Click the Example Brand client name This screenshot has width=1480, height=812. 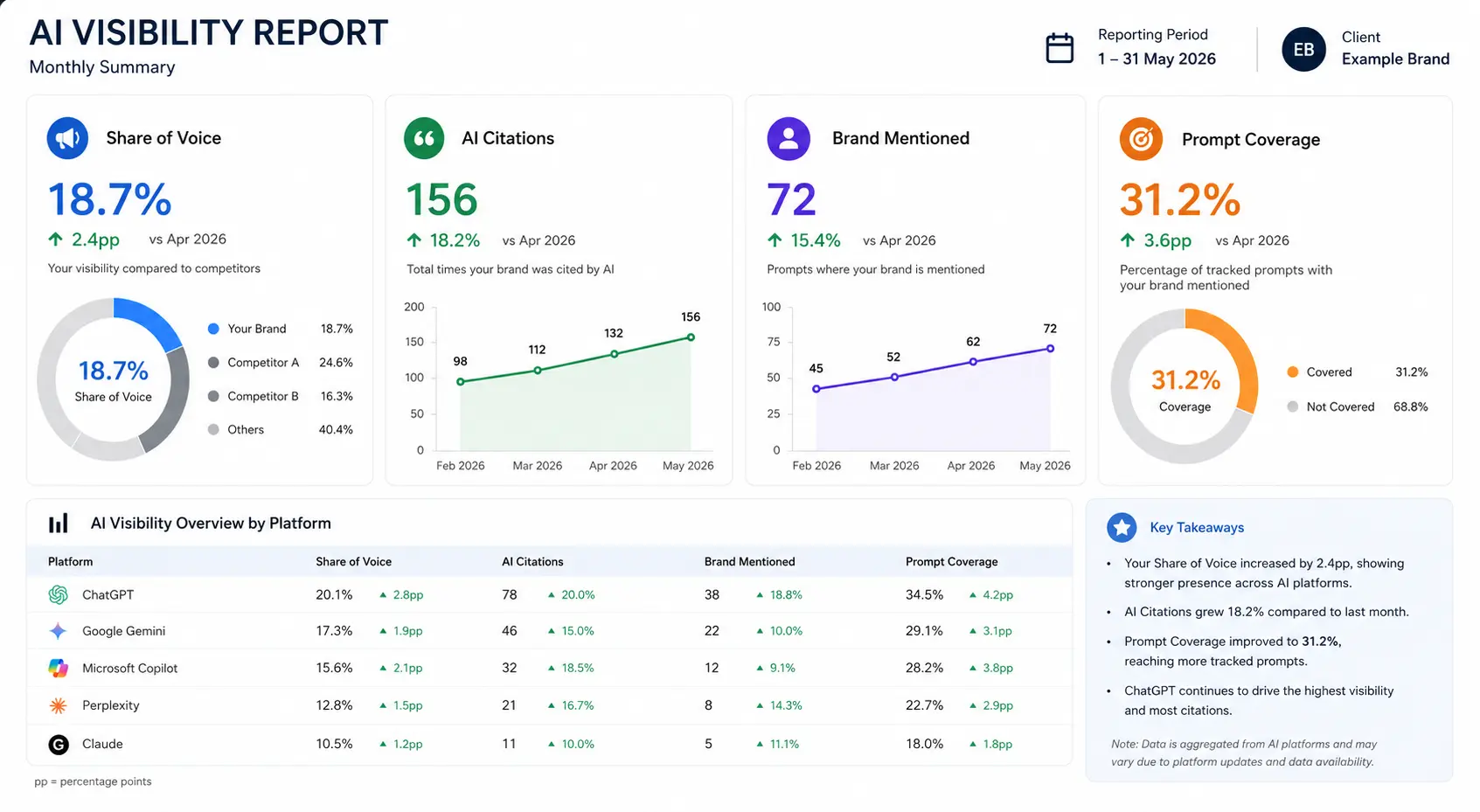point(1395,59)
